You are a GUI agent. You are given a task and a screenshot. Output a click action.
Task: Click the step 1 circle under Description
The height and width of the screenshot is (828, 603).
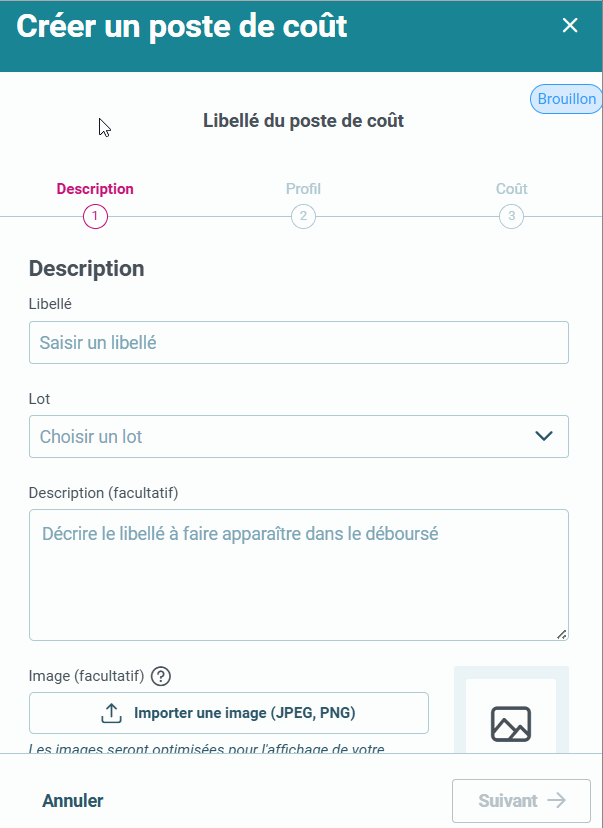(x=95, y=216)
